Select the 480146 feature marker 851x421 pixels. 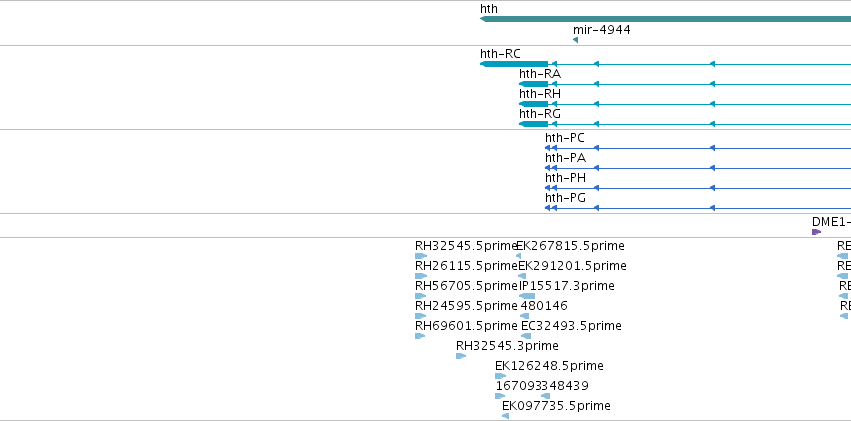point(524,316)
